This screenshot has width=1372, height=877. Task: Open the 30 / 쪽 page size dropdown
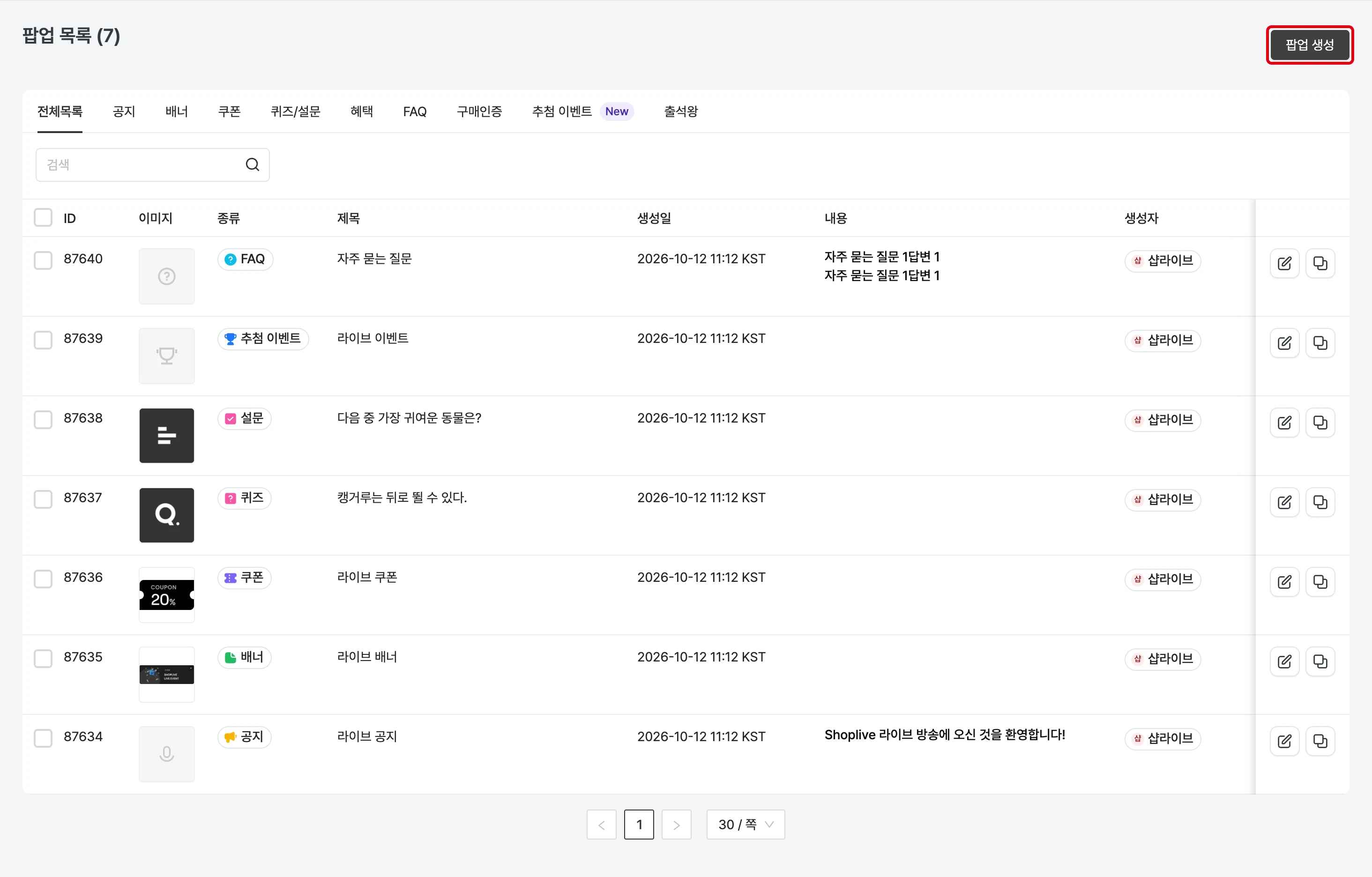pyautogui.click(x=745, y=825)
